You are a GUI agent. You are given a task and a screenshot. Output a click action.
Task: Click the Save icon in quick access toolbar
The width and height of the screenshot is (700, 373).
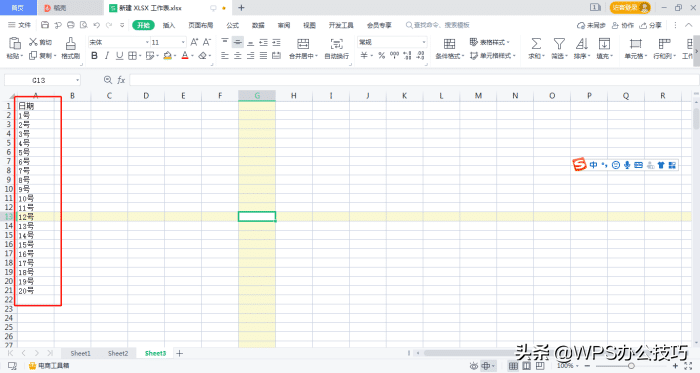(x=45, y=25)
